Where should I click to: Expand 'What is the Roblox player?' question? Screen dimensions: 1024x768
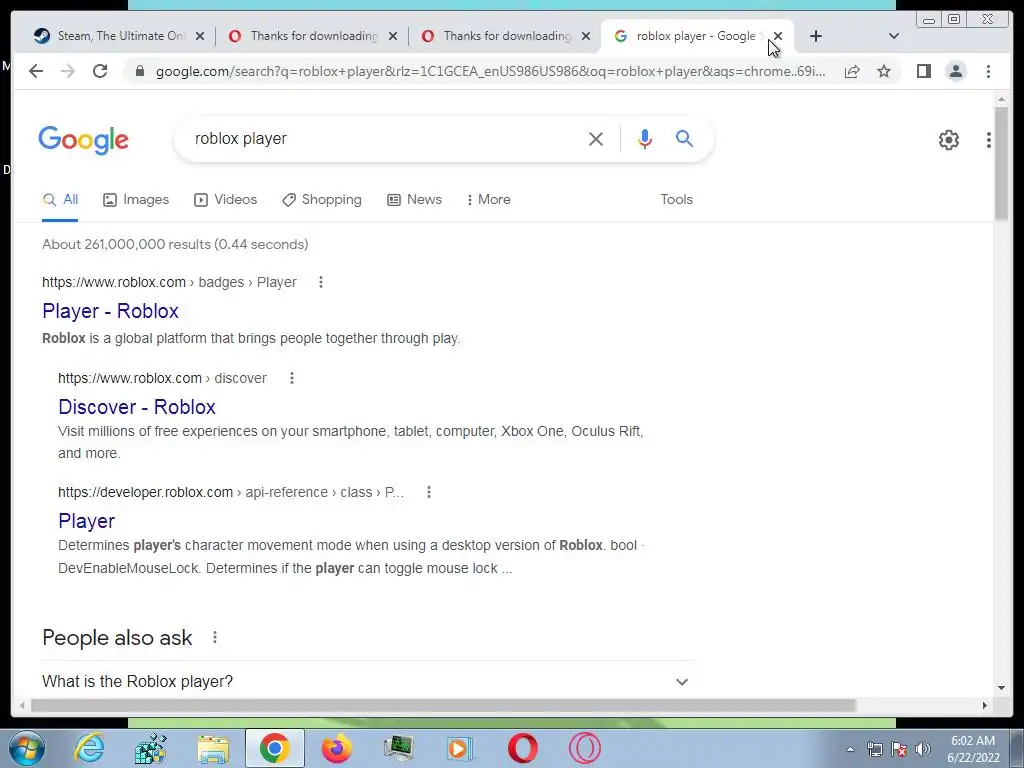point(368,681)
